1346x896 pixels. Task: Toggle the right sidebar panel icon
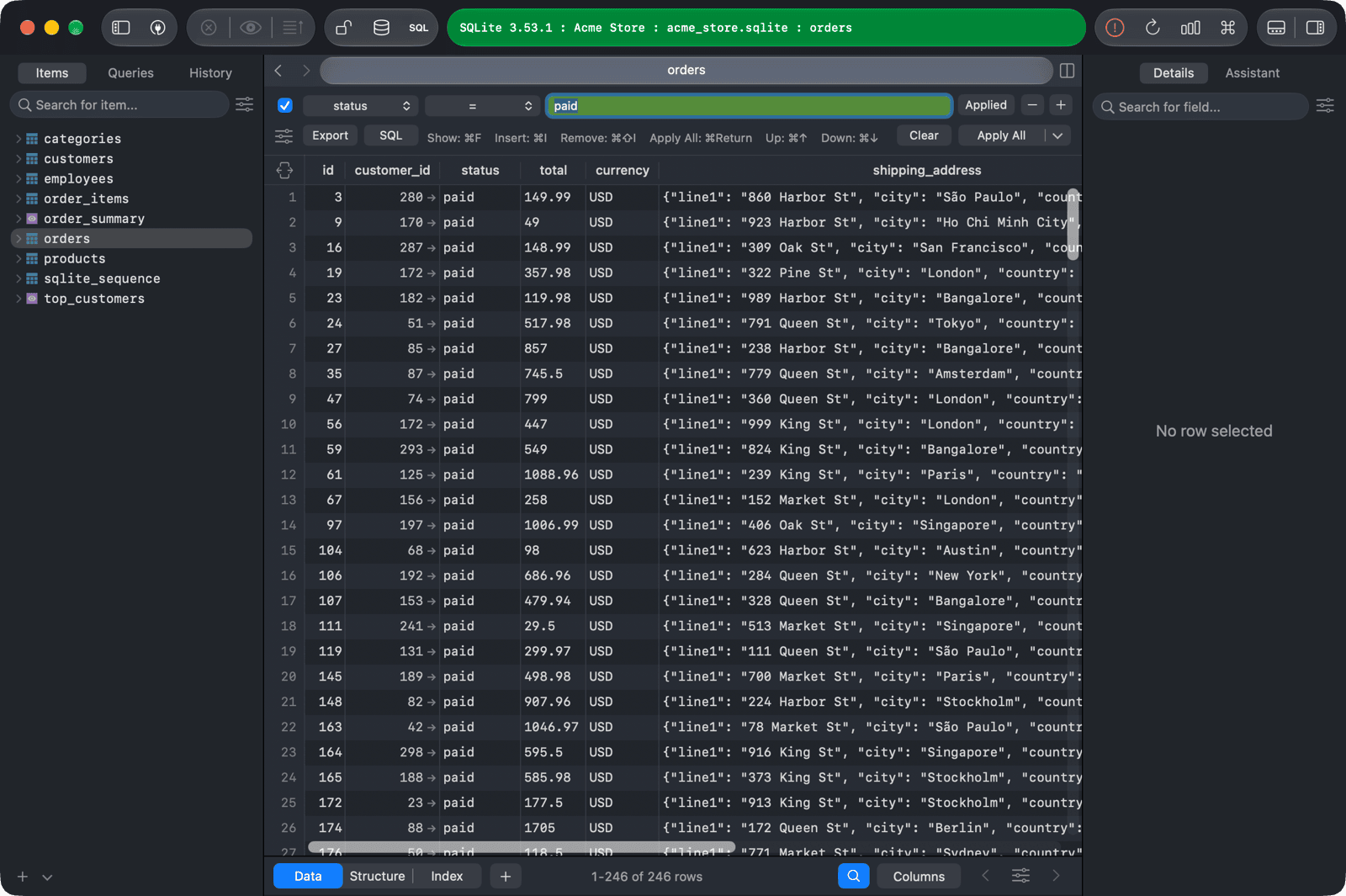pyautogui.click(x=1315, y=28)
